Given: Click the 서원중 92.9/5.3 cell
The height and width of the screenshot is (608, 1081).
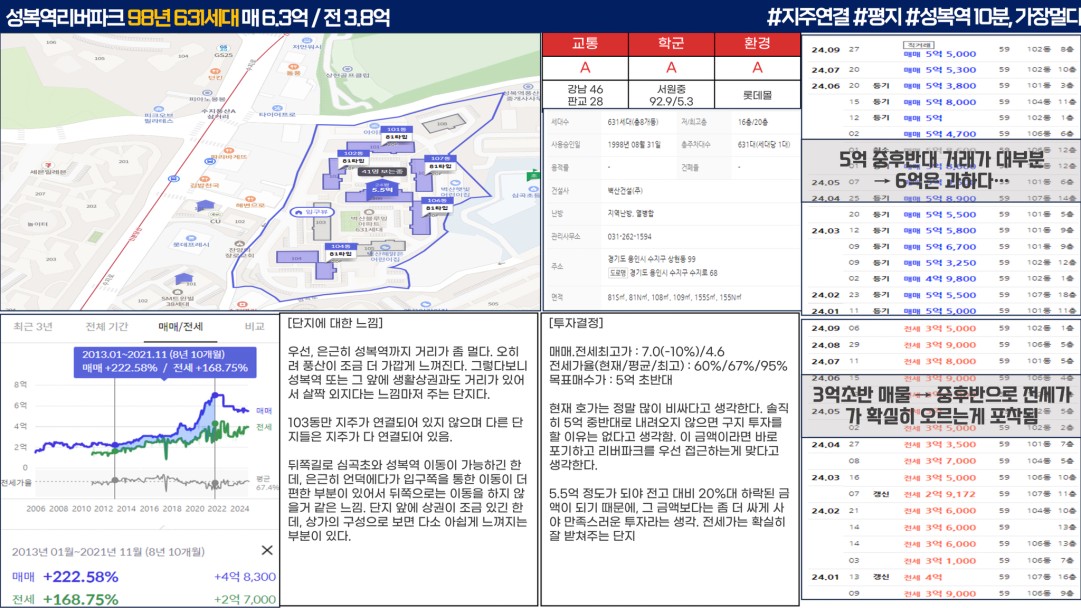Looking at the screenshot, I should (x=671, y=95).
